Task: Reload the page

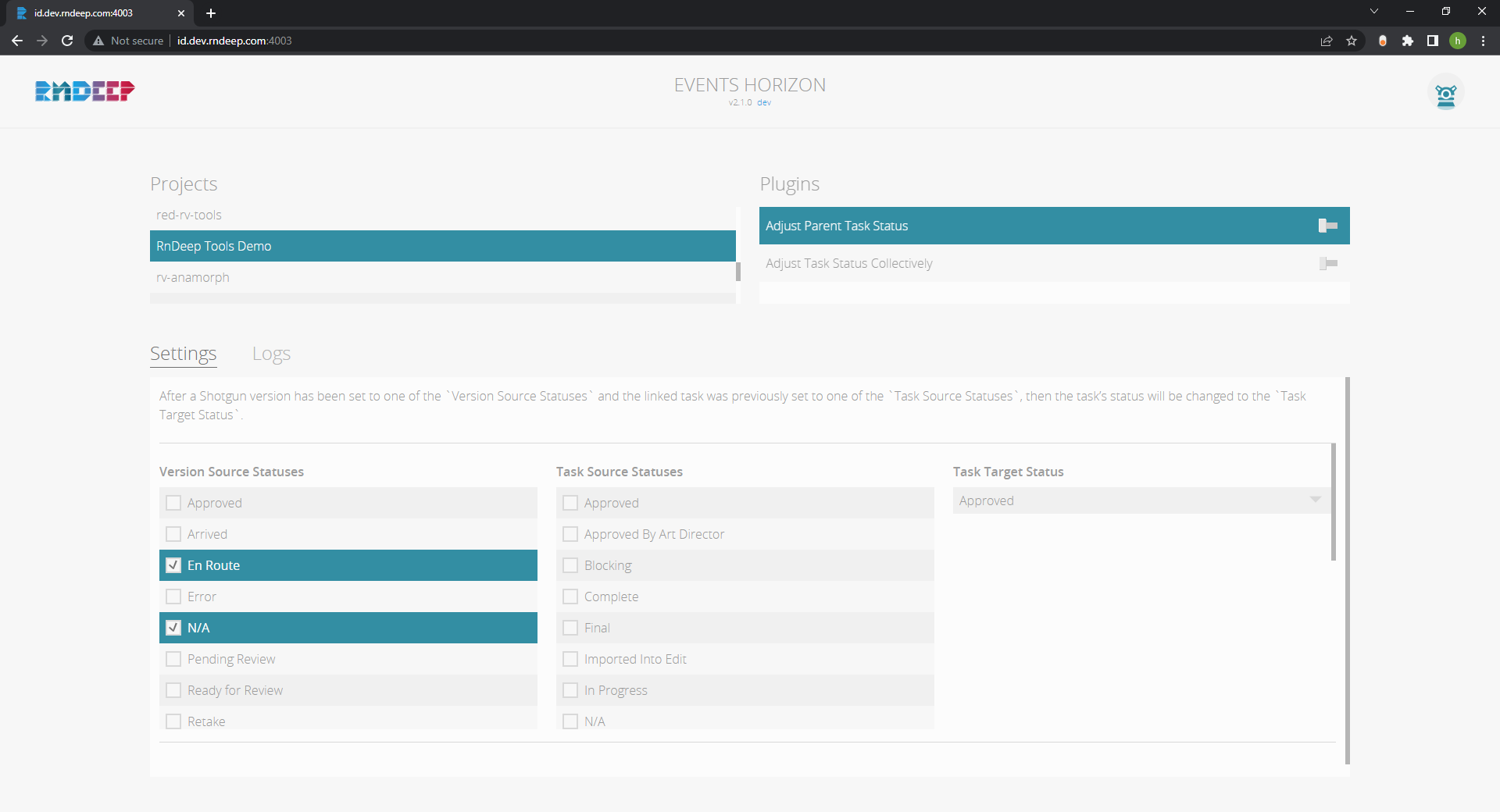Action: click(x=67, y=41)
